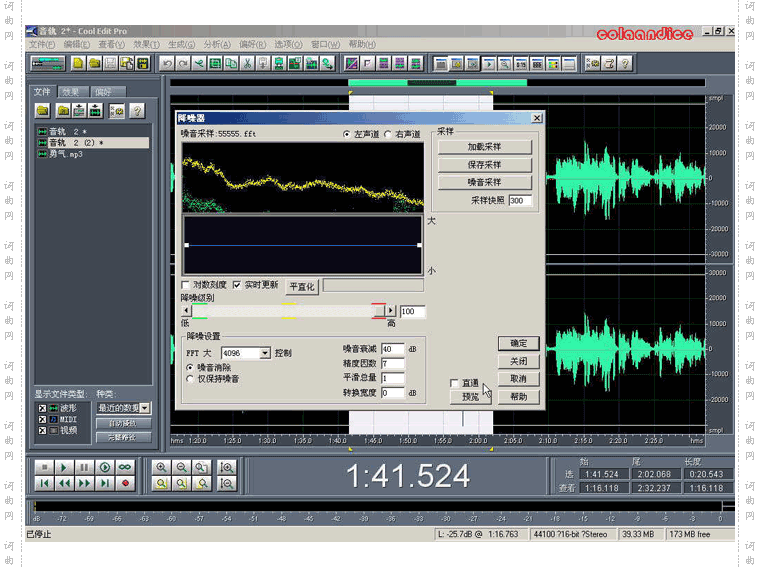Screen dimensions: 760x567
Task: Click the Zoom out full magnifier icon
Action: 202,467
